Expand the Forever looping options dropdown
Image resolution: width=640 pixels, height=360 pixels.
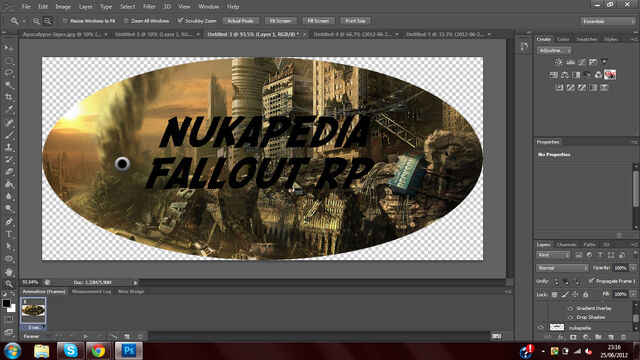[35, 336]
